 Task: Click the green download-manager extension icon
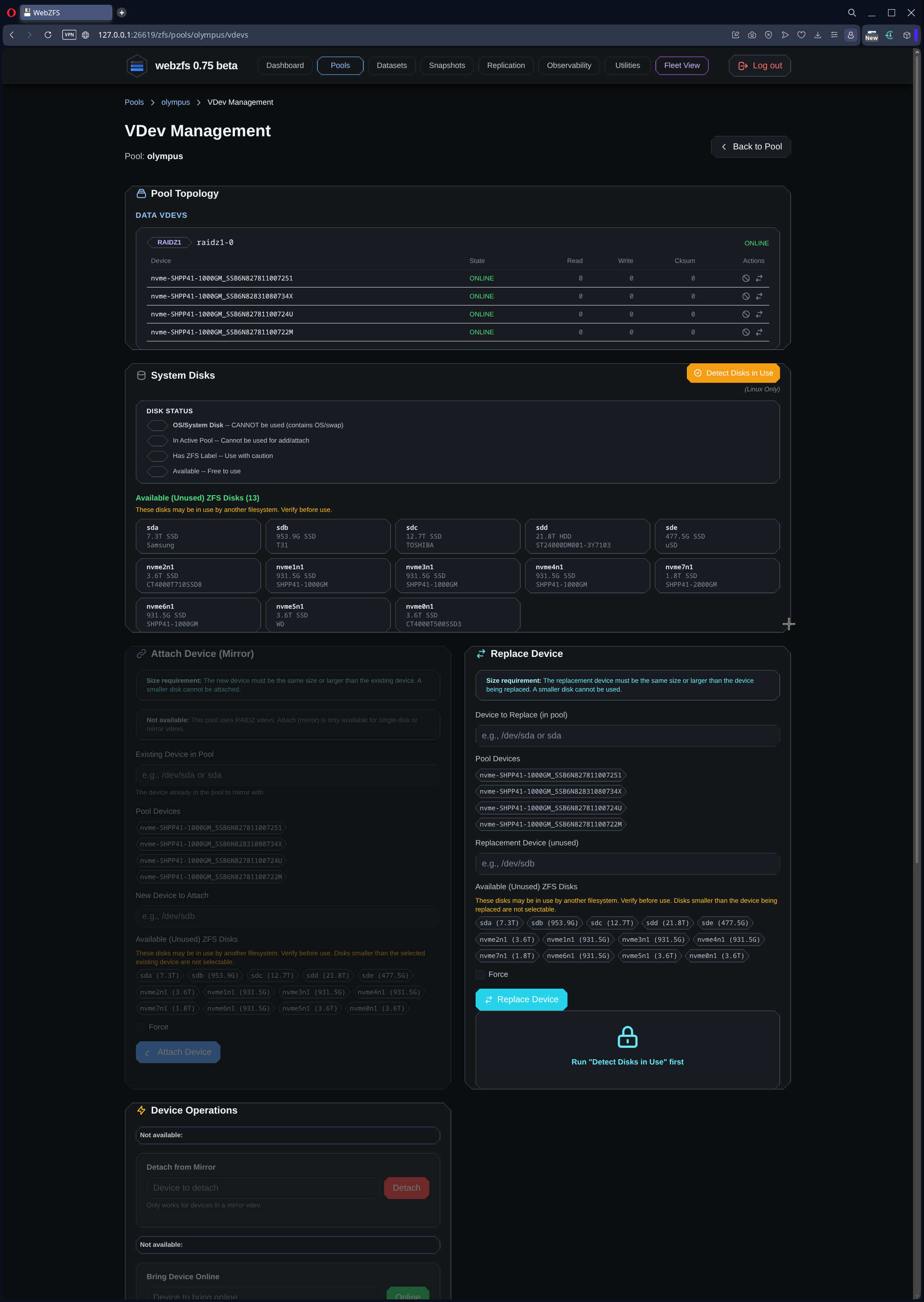pyautogui.click(x=889, y=35)
